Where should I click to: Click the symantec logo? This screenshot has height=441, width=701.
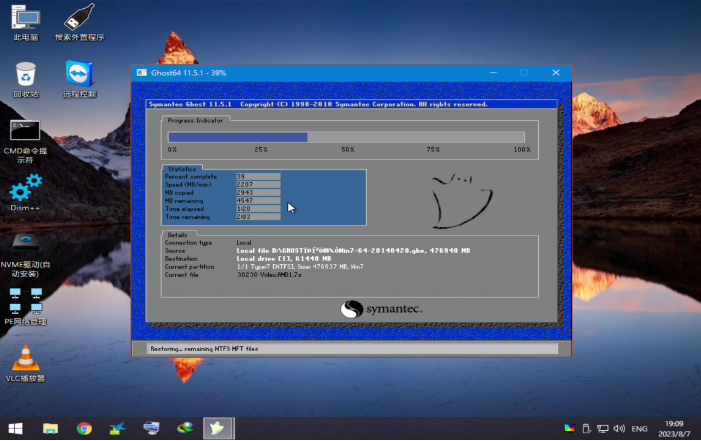tap(381, 309)
